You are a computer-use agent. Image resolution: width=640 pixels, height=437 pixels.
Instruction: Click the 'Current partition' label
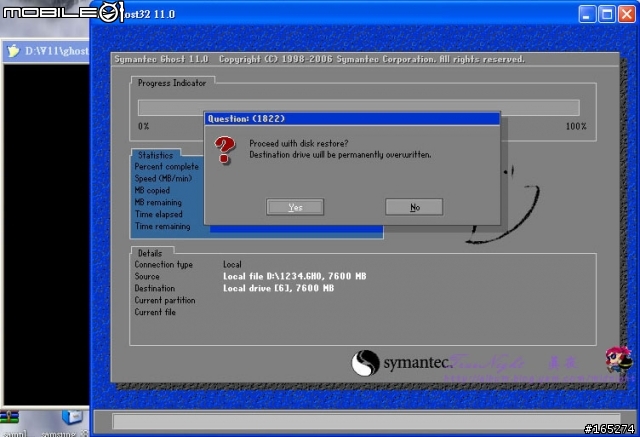165,300
